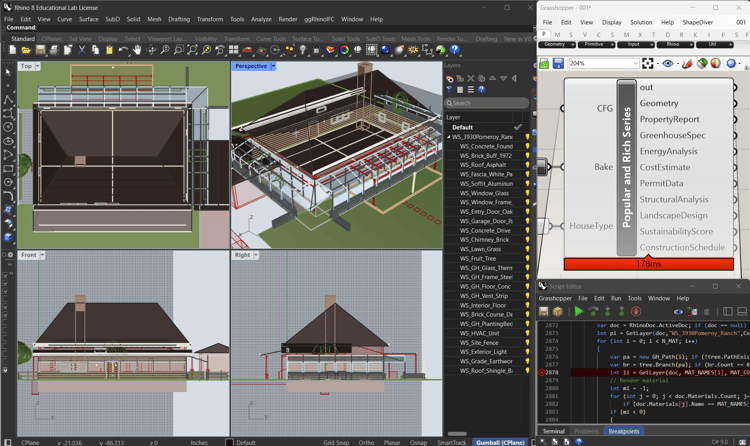Click the Osnap status bar button

(418, 442)
